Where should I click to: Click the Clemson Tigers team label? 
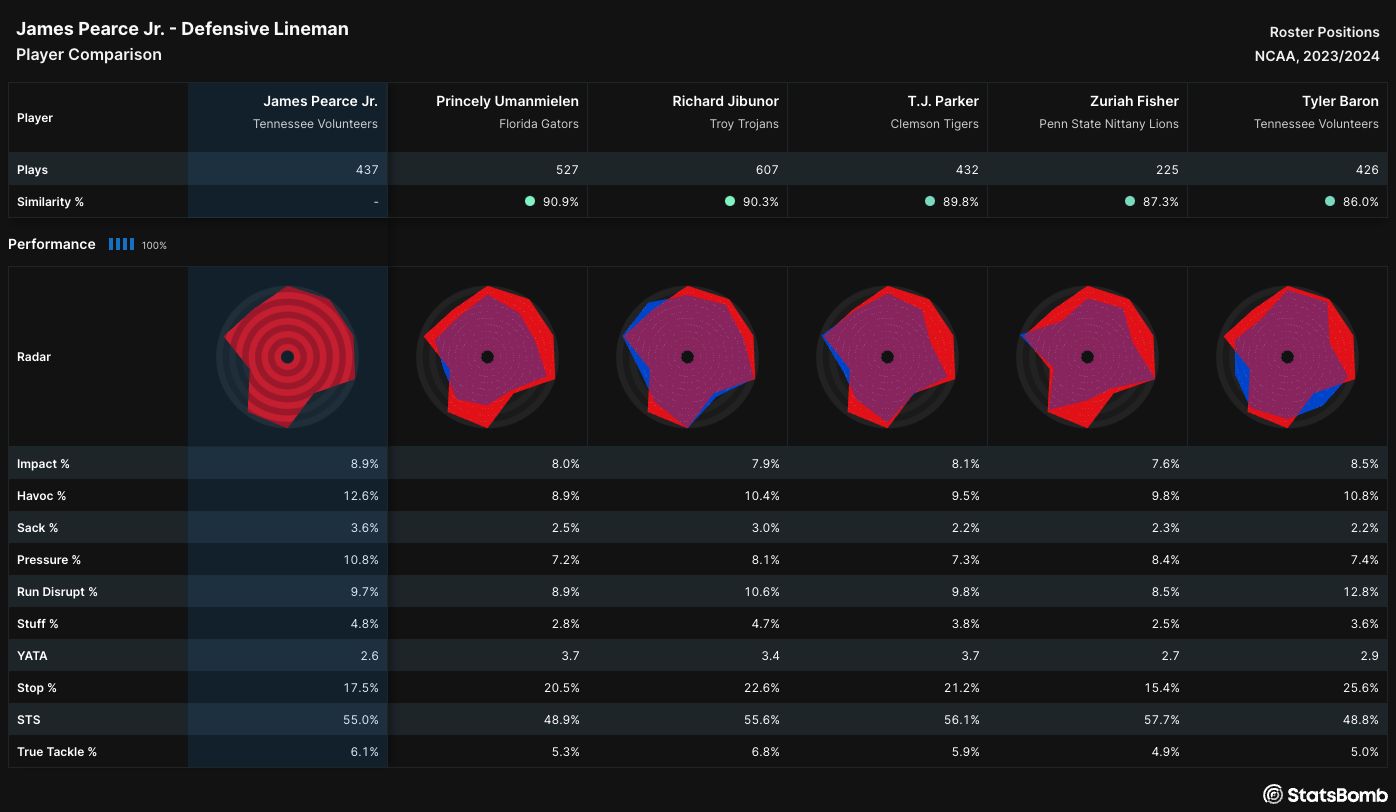point(935,124)
